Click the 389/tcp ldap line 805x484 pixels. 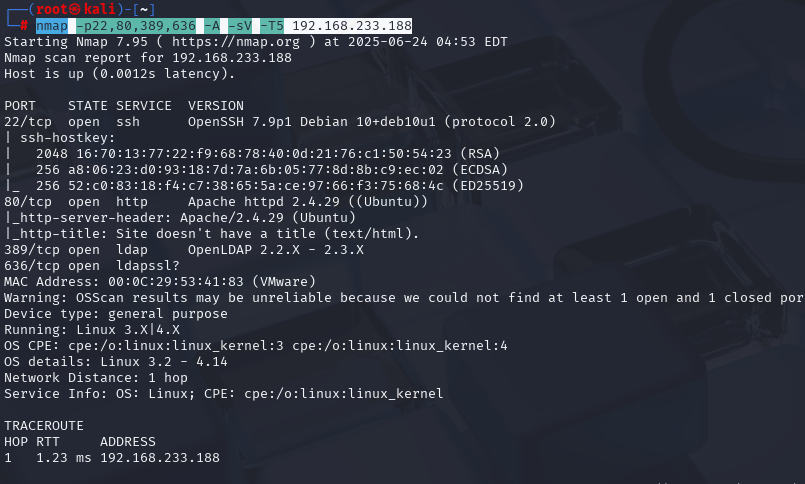tap(184, 250)
